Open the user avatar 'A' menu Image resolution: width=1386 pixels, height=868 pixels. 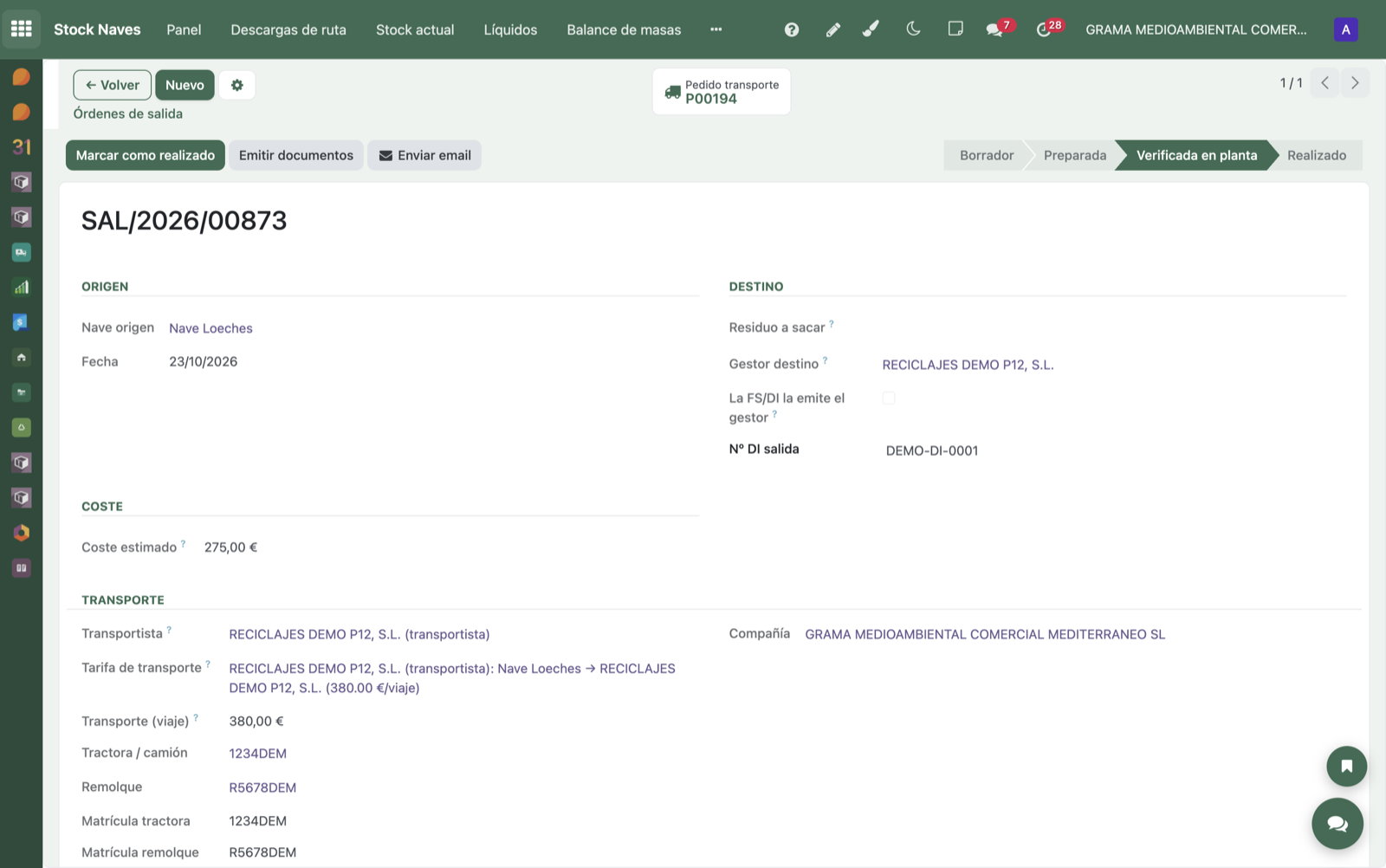click(1345, 29)
